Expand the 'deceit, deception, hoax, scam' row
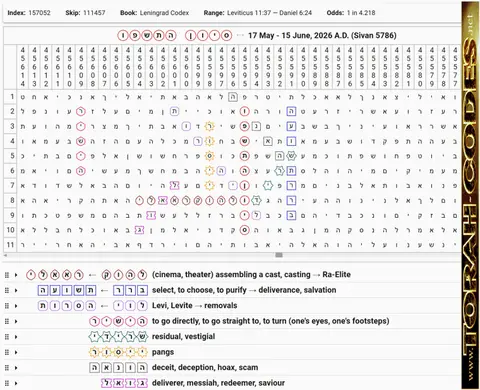 16,368
